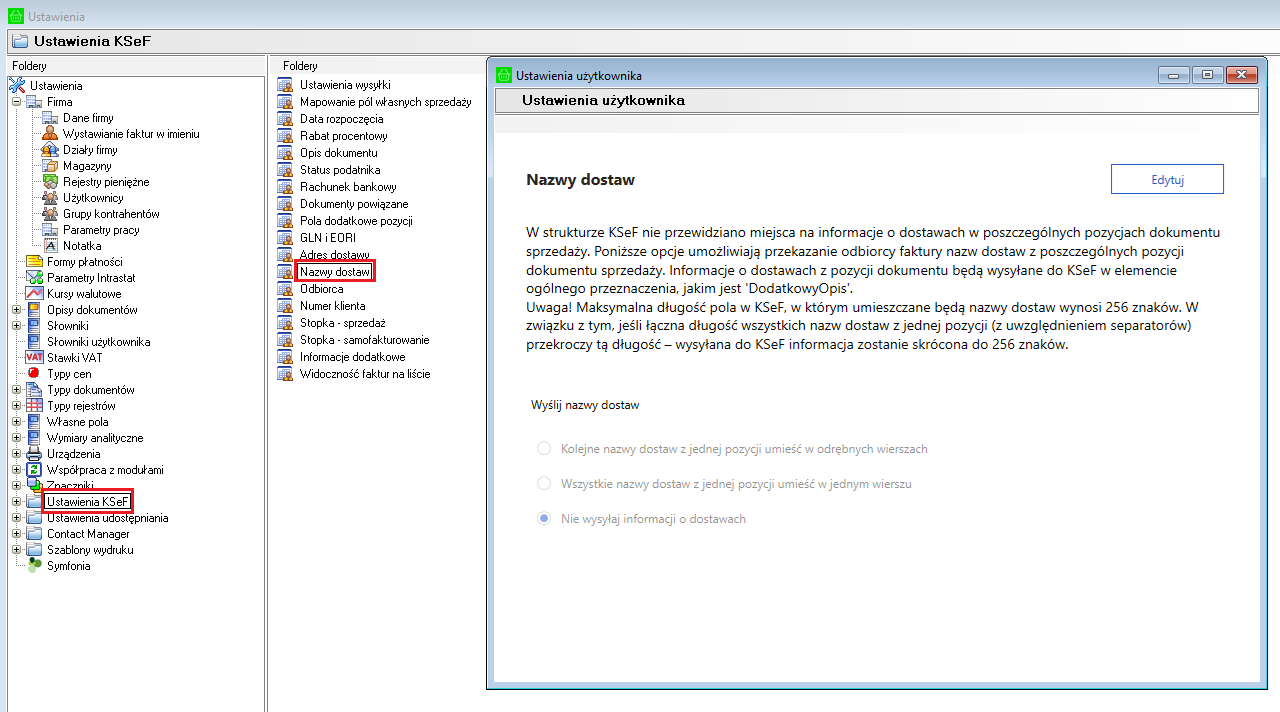
Task: Expand the Opisy dokumentów node
Action: tap(16, 310)
